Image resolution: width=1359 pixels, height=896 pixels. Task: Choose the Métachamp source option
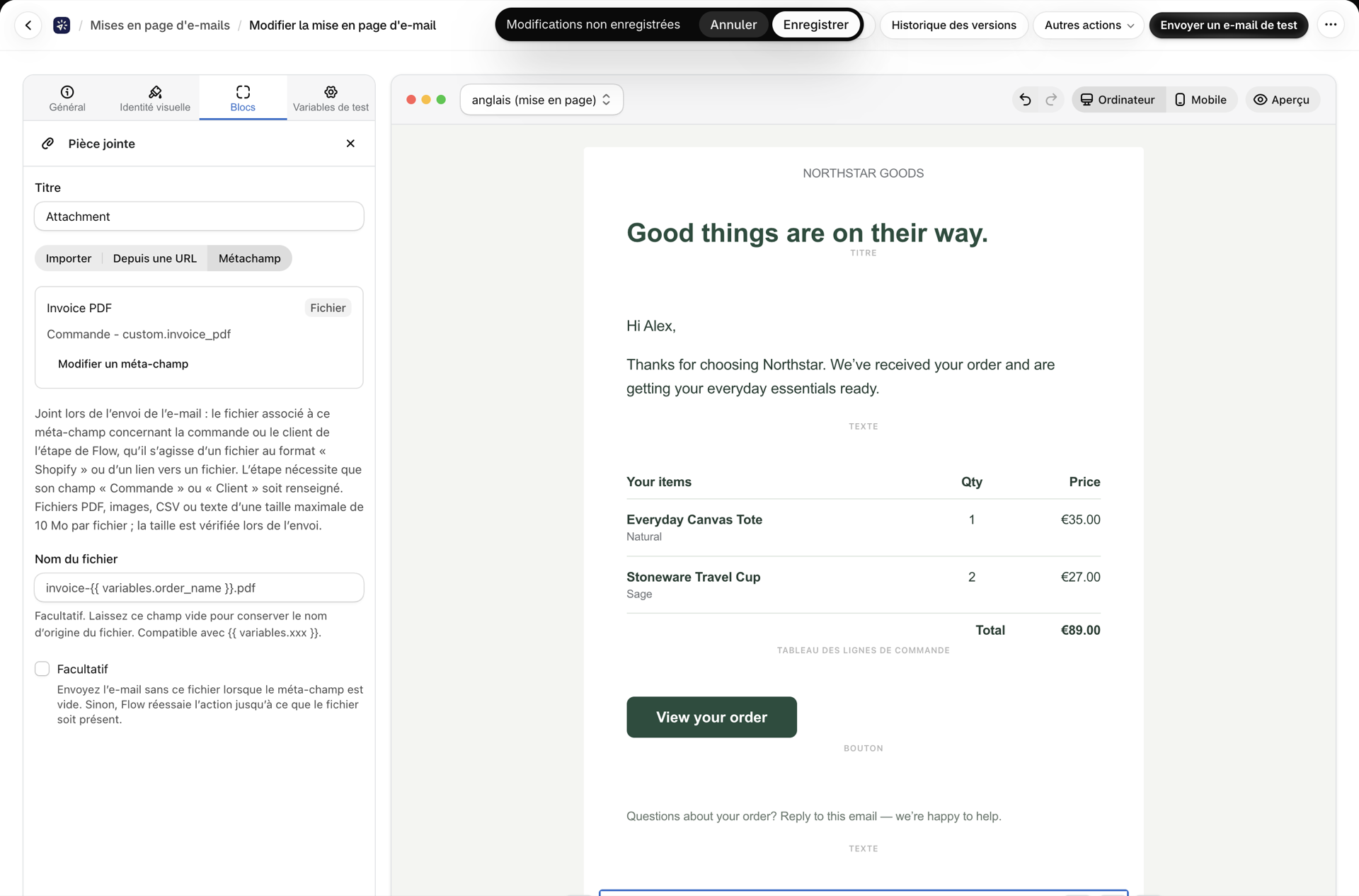(x=249, y=258)
